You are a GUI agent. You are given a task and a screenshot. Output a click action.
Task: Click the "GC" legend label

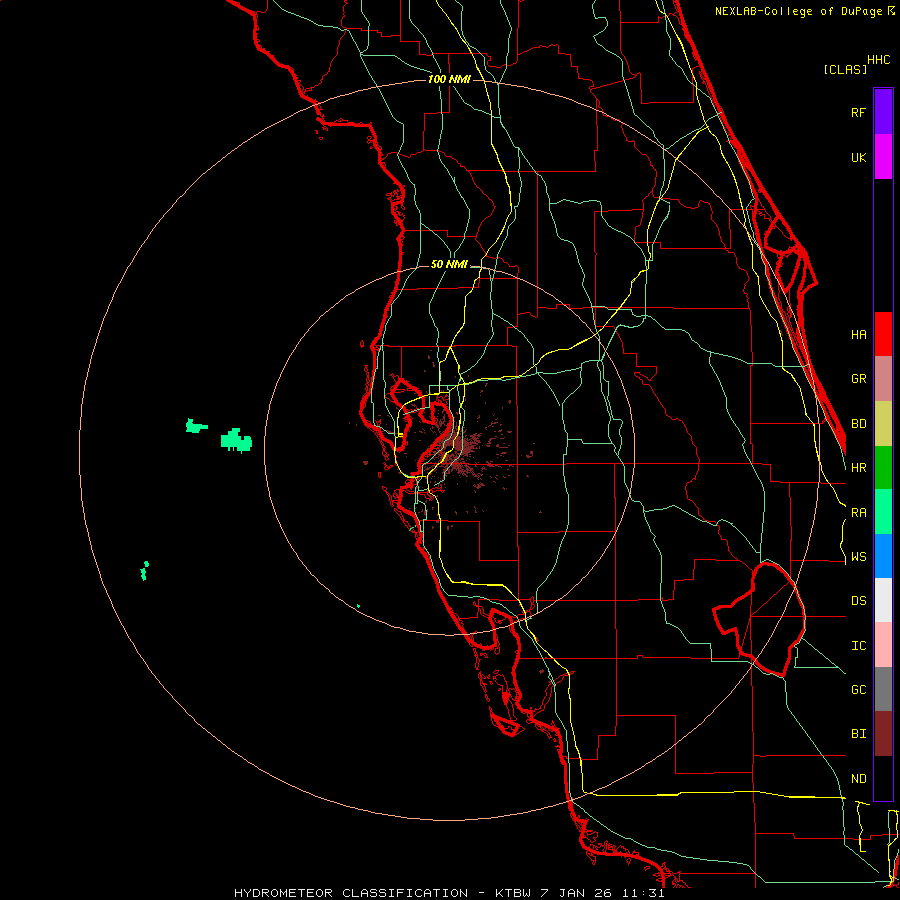(x=858, y=690)
